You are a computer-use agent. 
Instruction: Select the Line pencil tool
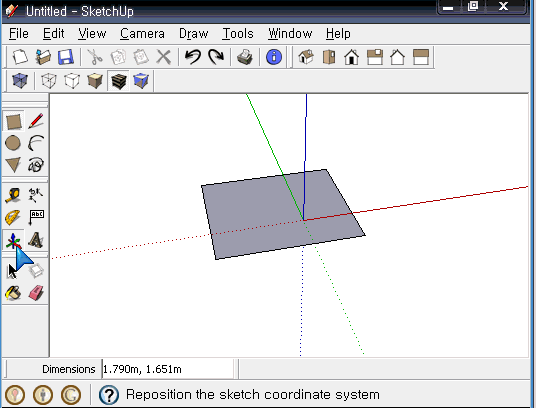pyautogui.click(x=36, y=121)
